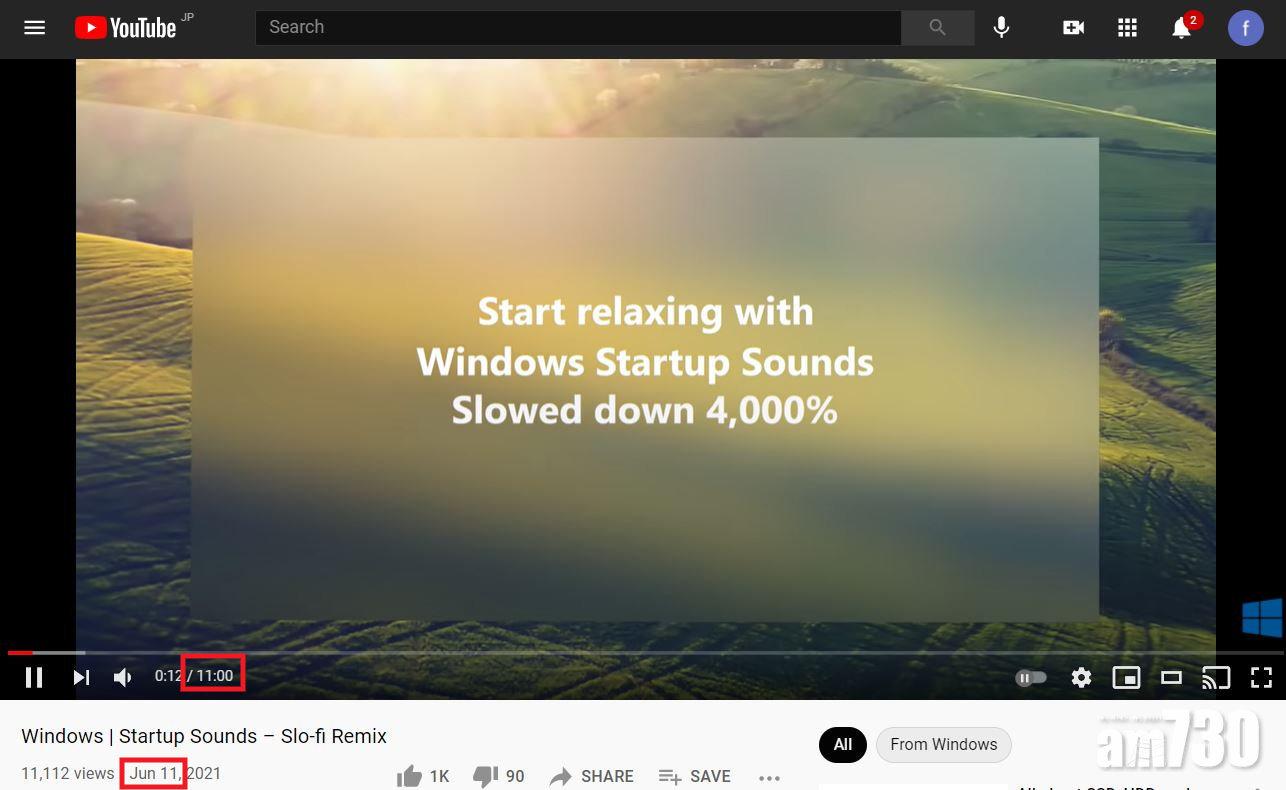This screenshot has height=790, width=1286.
Task: Mute the video volume
Action: pos(123,678)
